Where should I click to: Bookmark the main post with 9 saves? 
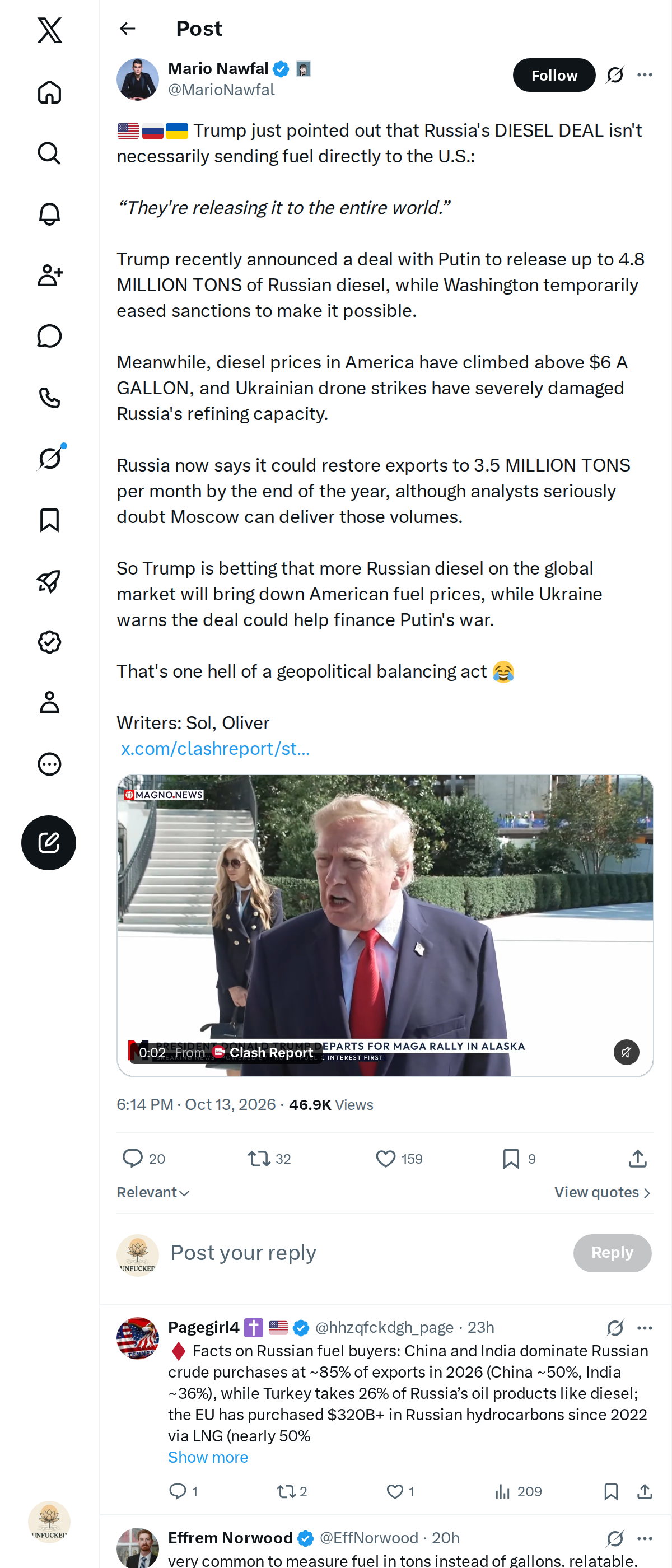[519, 1158]
